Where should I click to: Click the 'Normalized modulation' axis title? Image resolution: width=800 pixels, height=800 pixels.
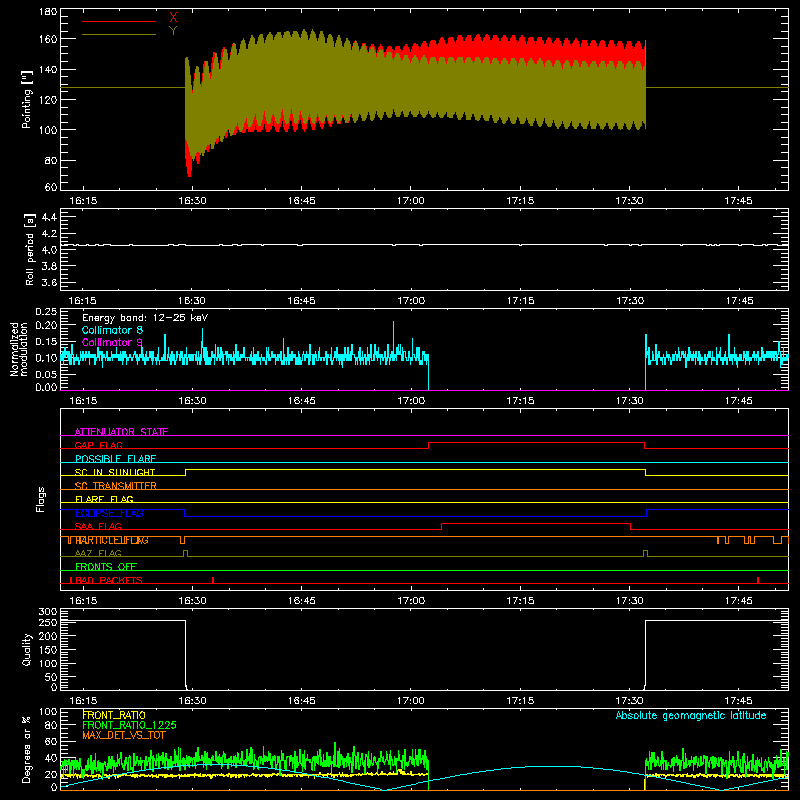(x=19, y=349)
